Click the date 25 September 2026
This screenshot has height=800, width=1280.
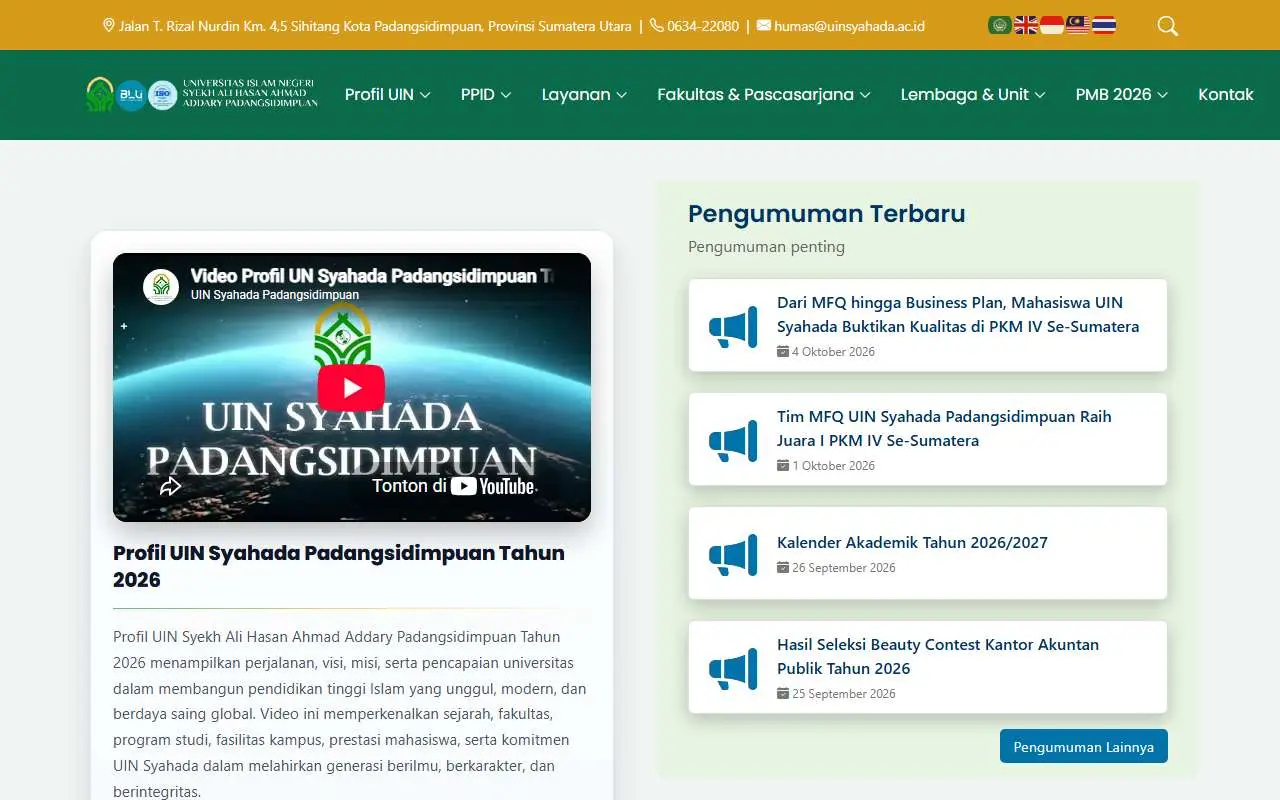844,694
